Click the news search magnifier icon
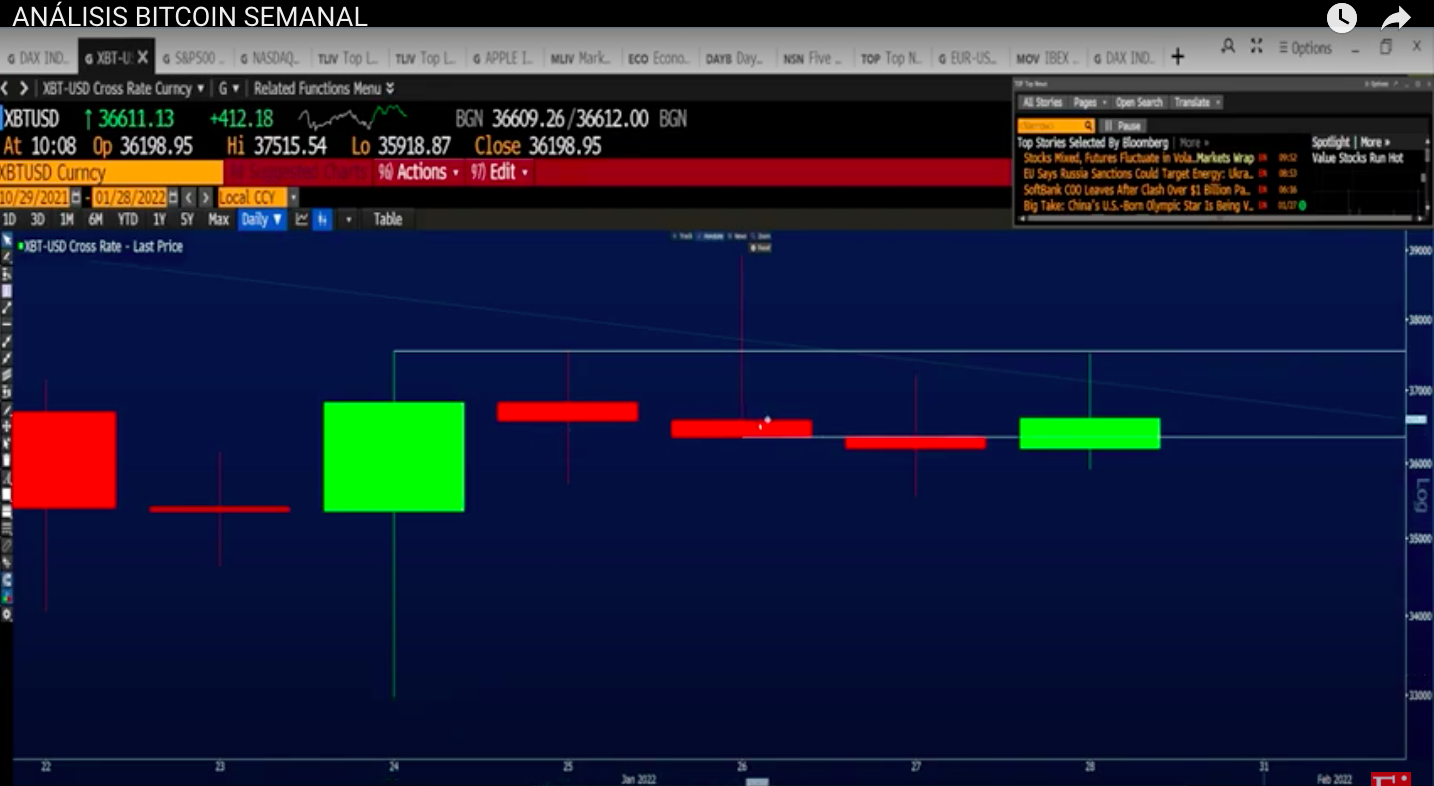 click(1087, 126)
